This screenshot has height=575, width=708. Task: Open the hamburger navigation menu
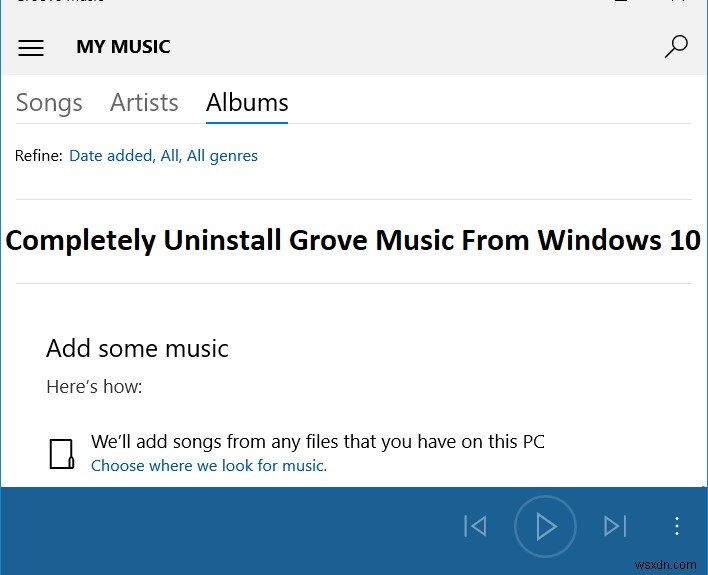[x=31, y=47]
